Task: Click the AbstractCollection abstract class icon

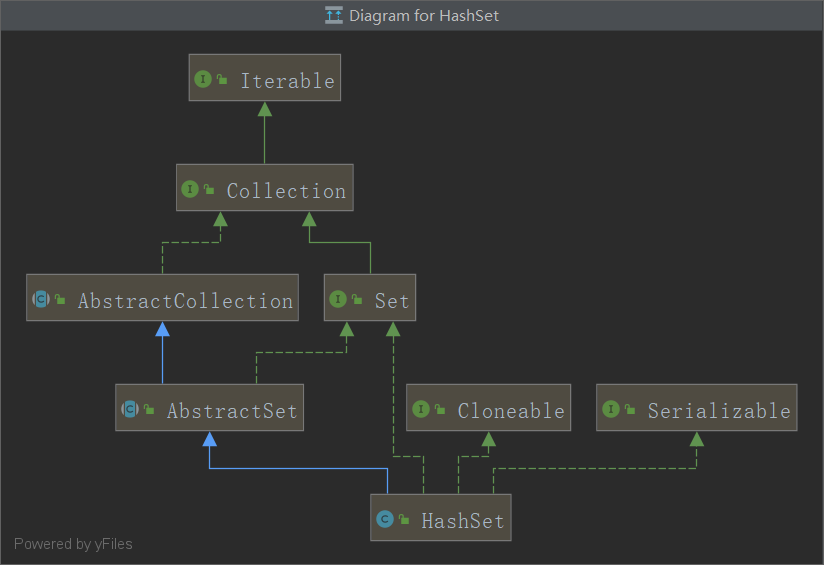Action: 41,299
